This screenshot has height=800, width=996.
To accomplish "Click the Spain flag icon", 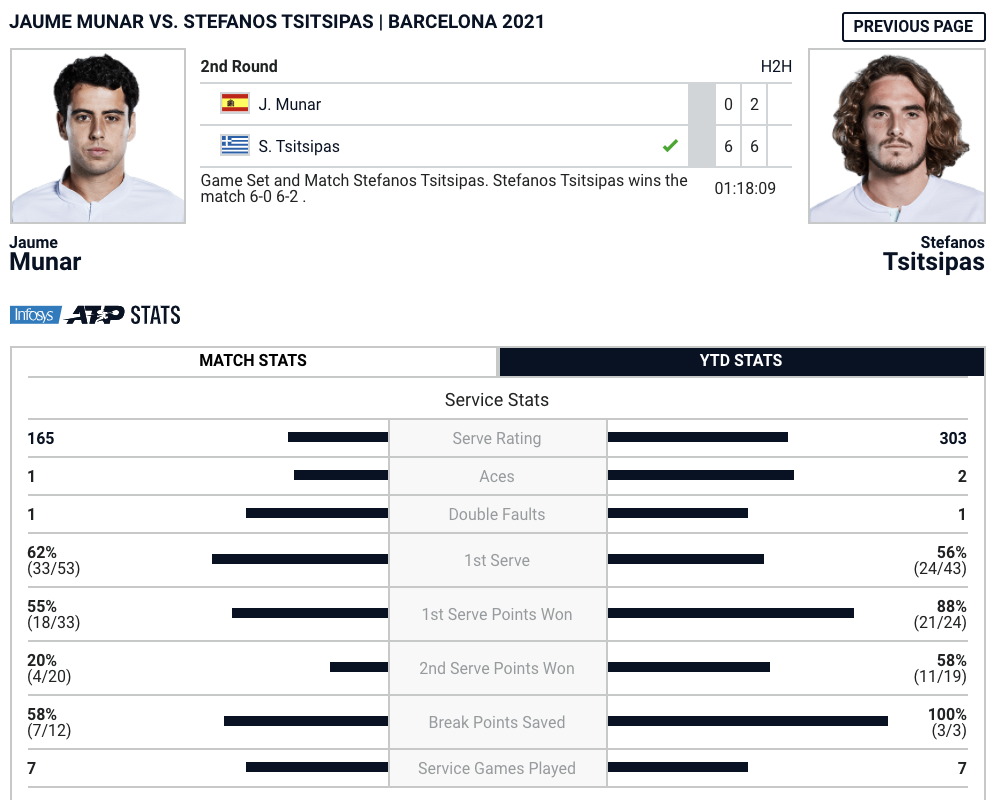I will (234, 103).
